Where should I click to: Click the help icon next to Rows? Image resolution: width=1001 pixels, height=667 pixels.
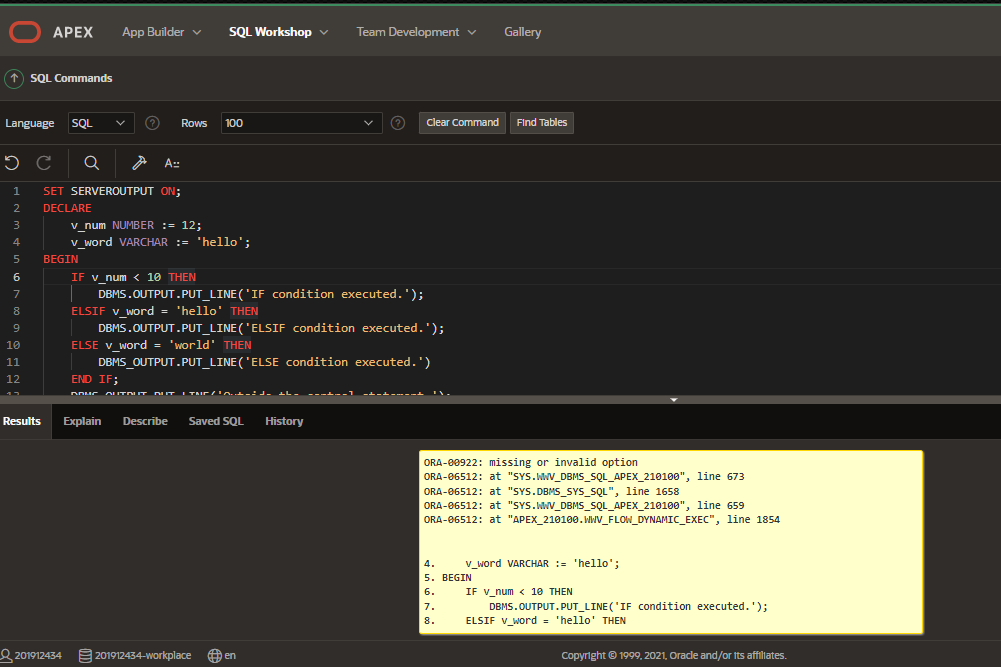pos(398,123)
